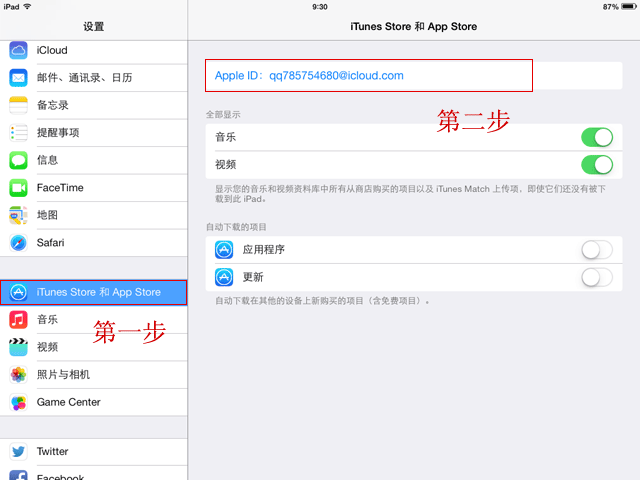The height and width of the screenshot is (480, 640).
Task: Tap the Videos (视频) clapperboard icon
Action: tap(18, 347)
